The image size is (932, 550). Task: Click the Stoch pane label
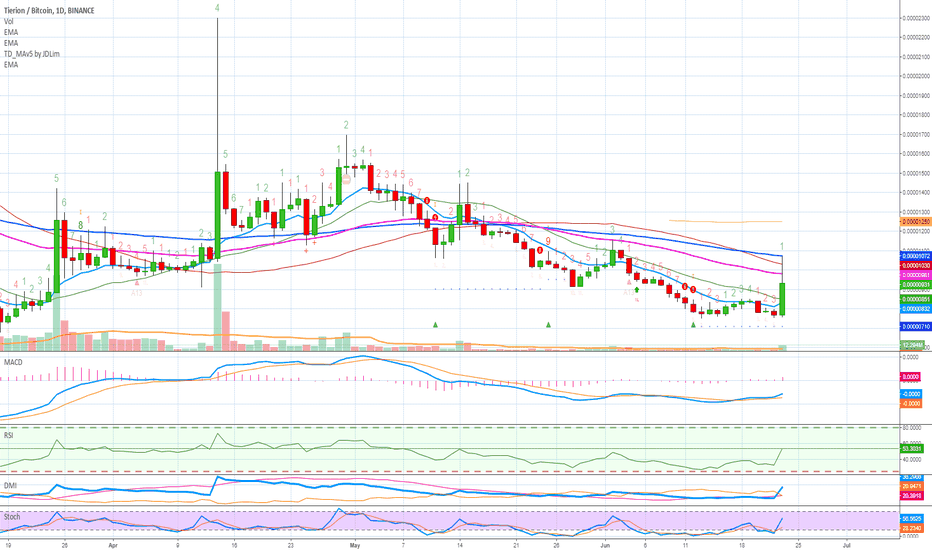click(12, 517)
